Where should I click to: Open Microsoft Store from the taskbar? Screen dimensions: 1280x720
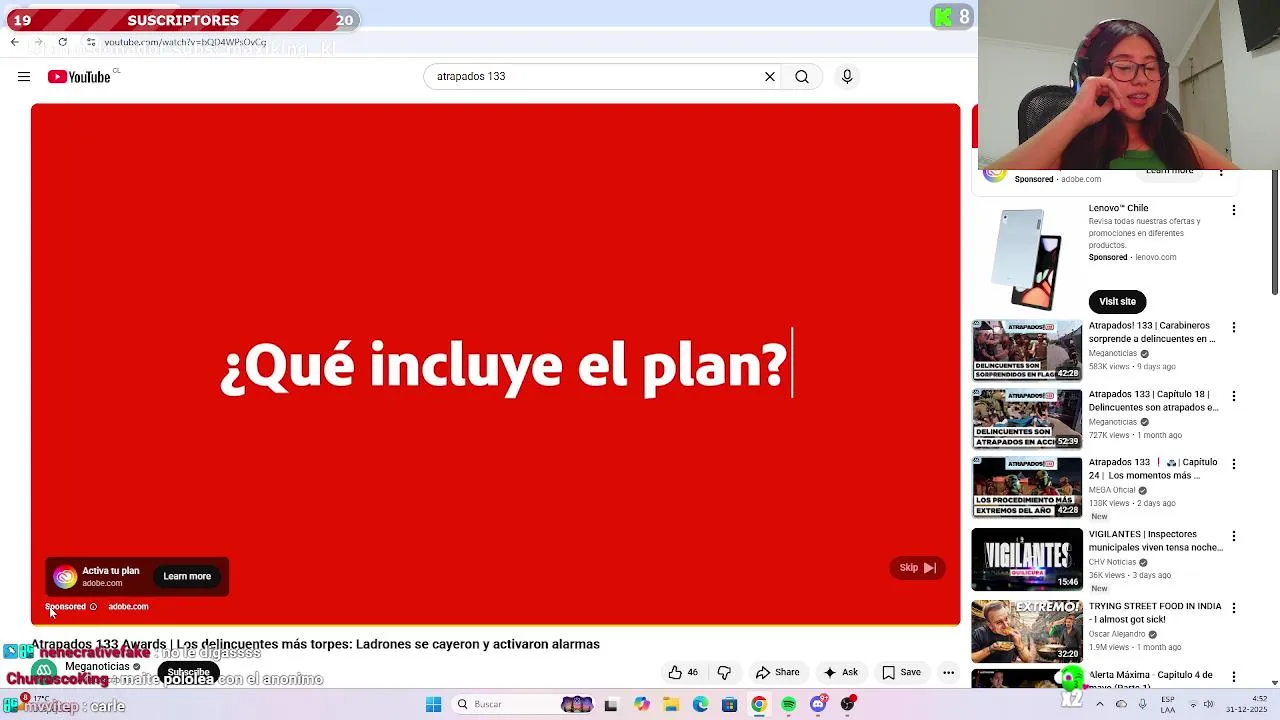click(x=730, y=705)
